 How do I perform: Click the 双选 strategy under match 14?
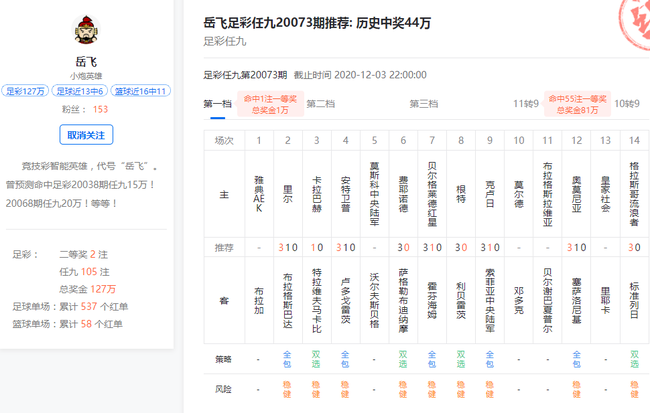634,359
